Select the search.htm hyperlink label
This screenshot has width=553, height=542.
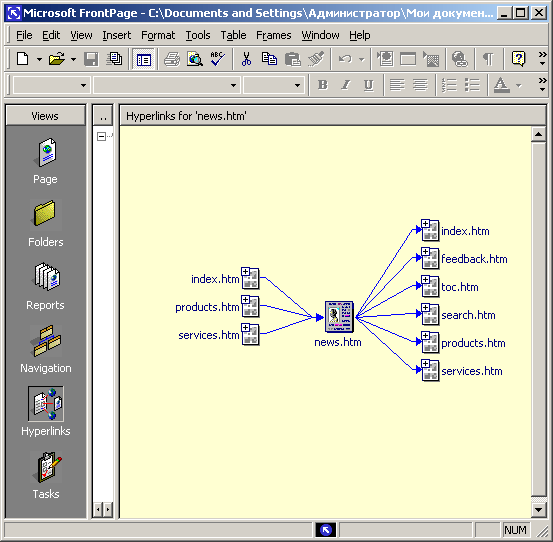(x=468, y=315)
